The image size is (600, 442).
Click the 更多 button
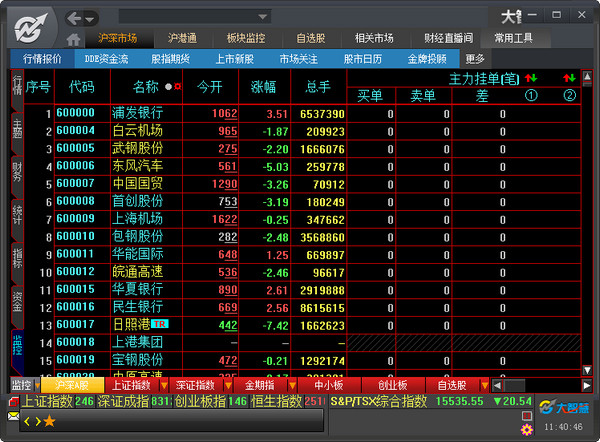tap(475, 59)
